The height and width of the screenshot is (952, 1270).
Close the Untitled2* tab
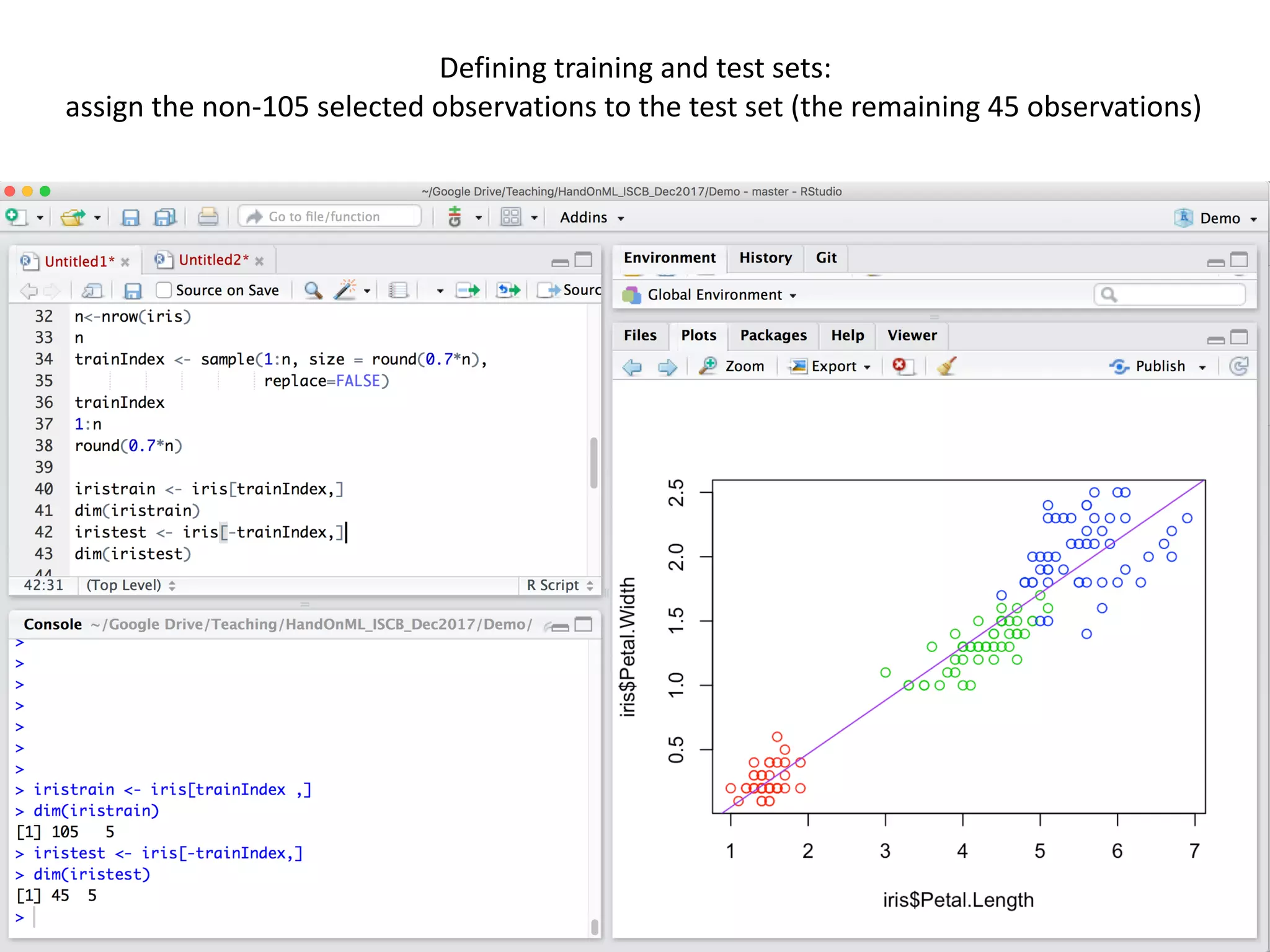259,262
